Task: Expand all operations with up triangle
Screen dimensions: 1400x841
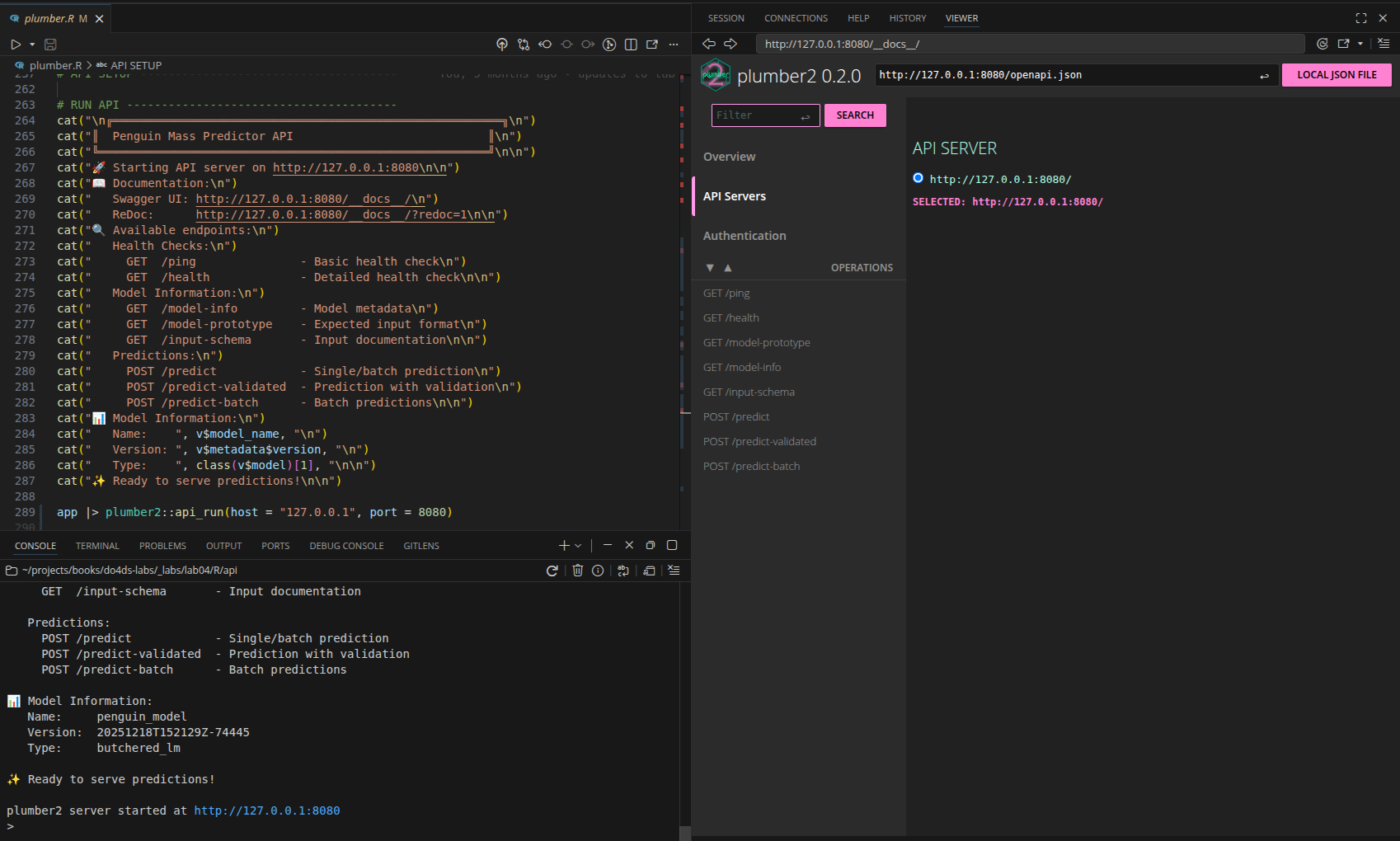Action: point(727,268)
